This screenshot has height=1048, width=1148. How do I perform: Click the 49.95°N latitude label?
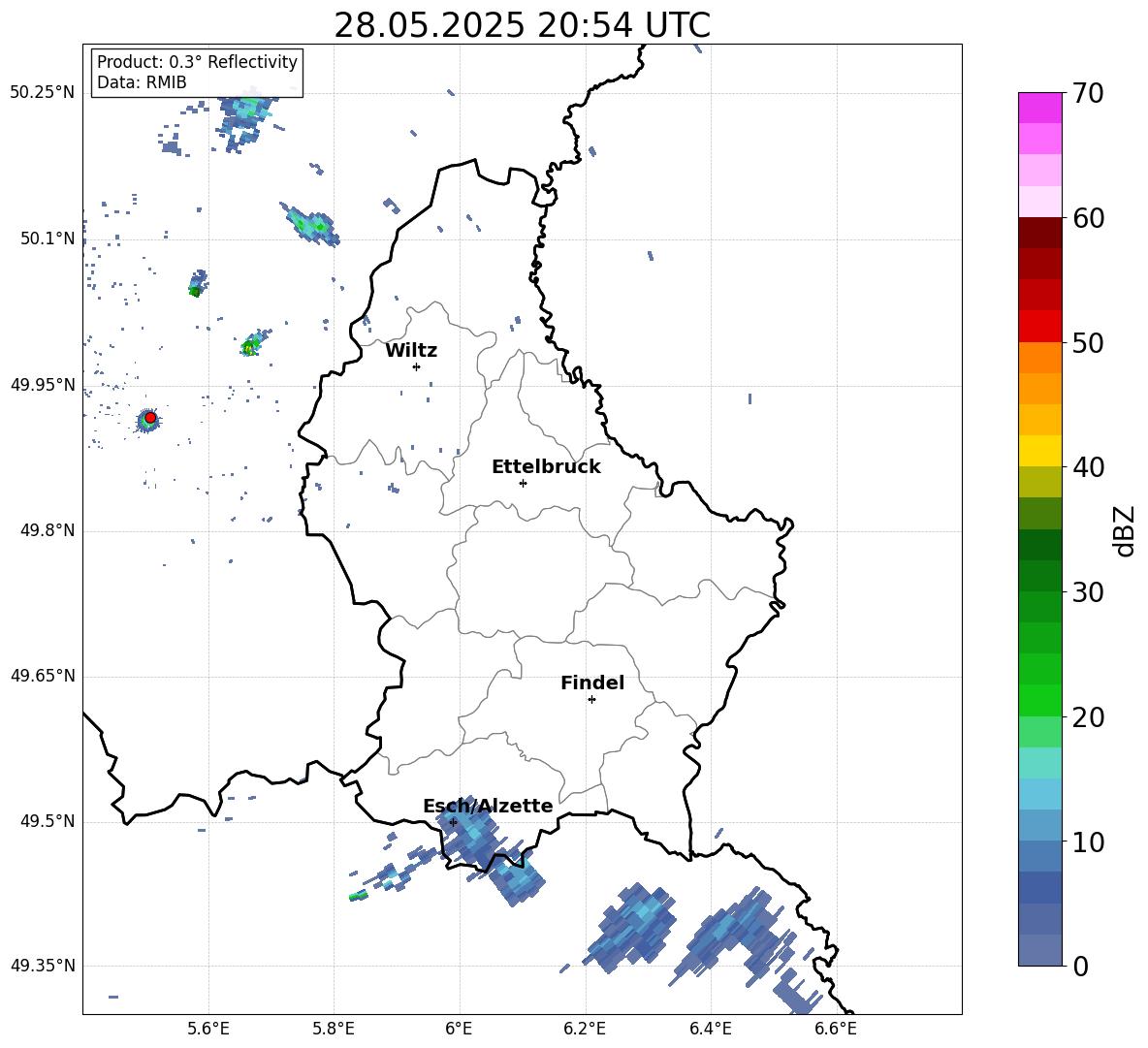coord(43,385)
